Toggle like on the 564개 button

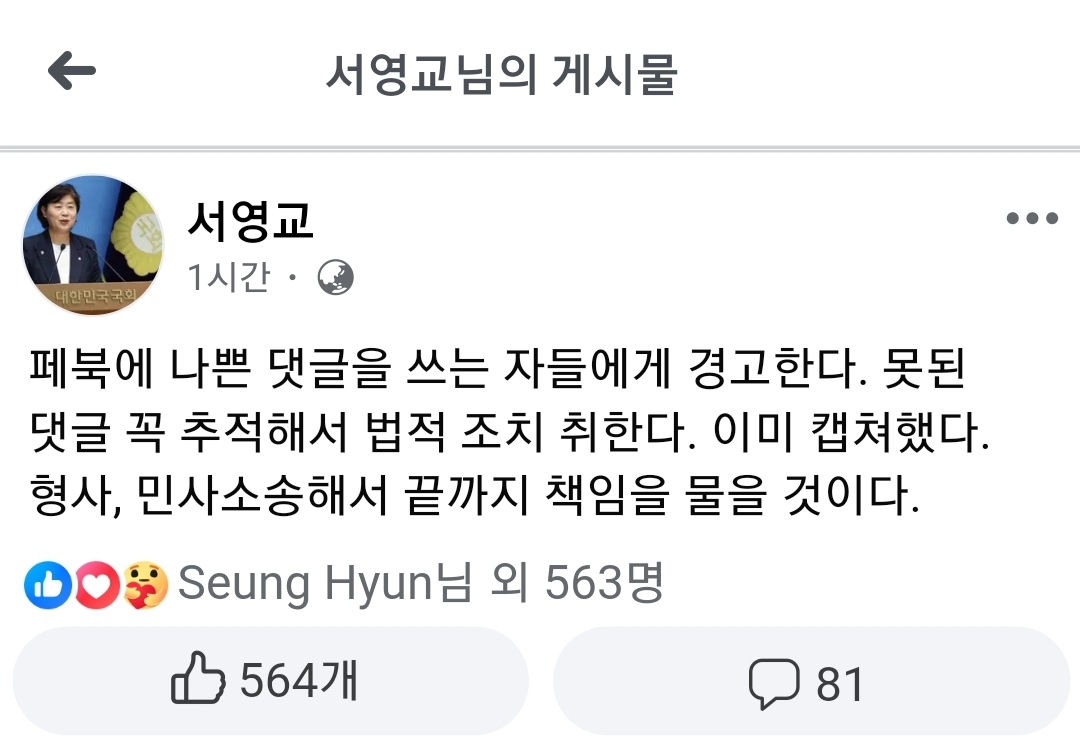(271, 680)
